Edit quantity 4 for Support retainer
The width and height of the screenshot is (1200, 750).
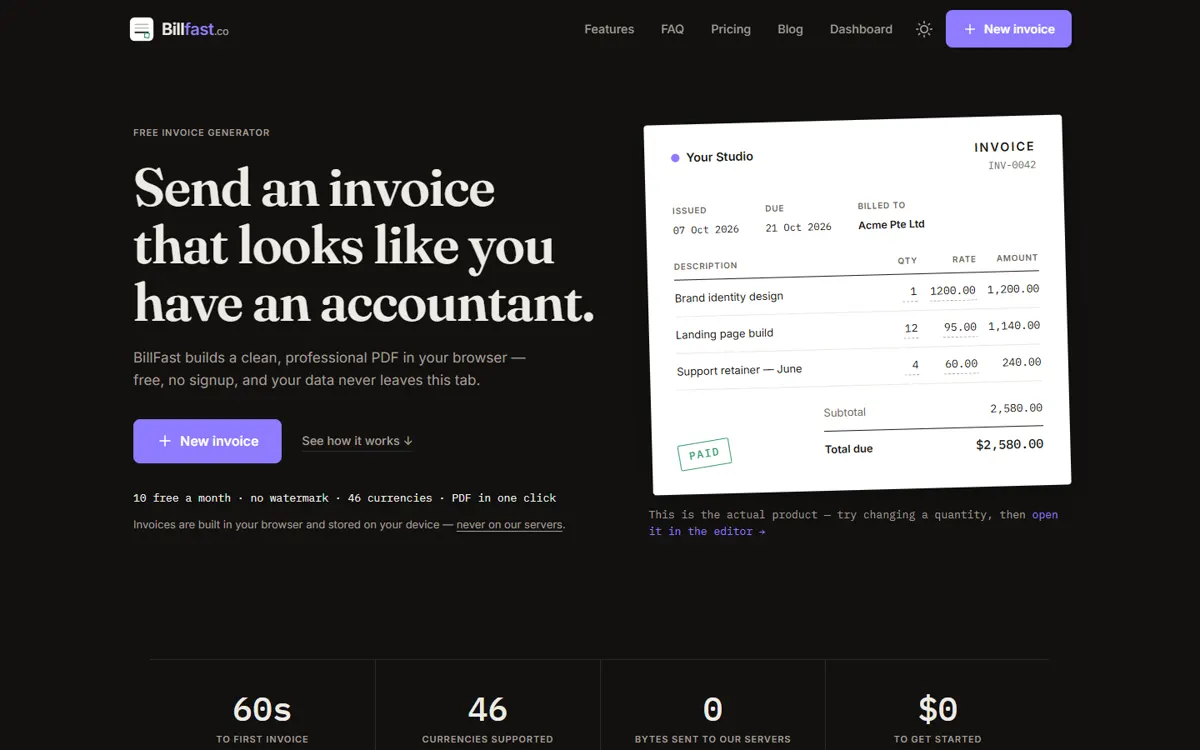coord(914,365)
